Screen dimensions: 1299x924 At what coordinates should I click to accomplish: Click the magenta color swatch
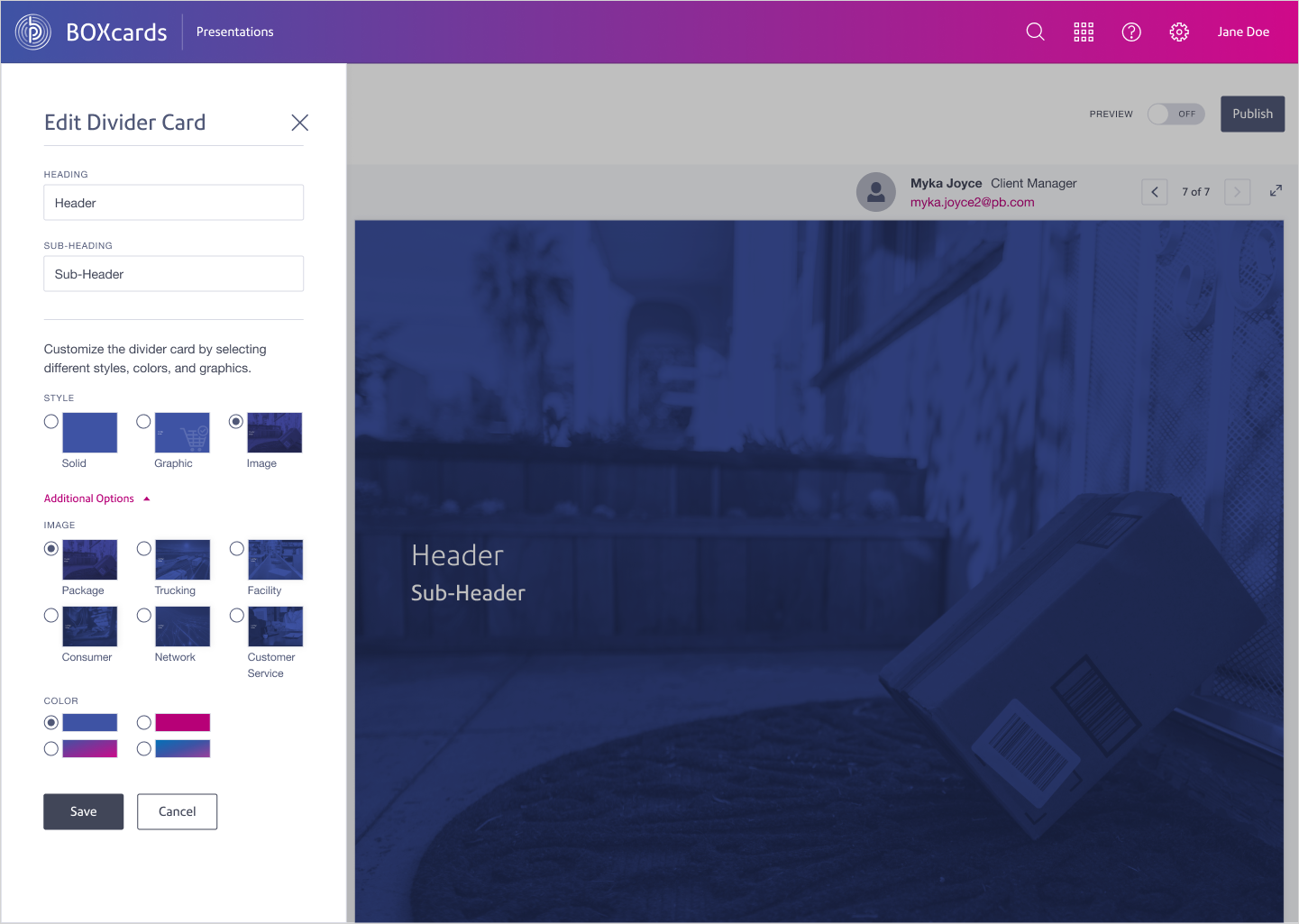pos(182,723)
